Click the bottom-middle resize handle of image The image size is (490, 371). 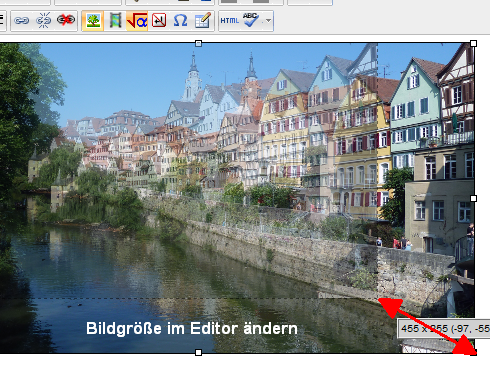198,353
